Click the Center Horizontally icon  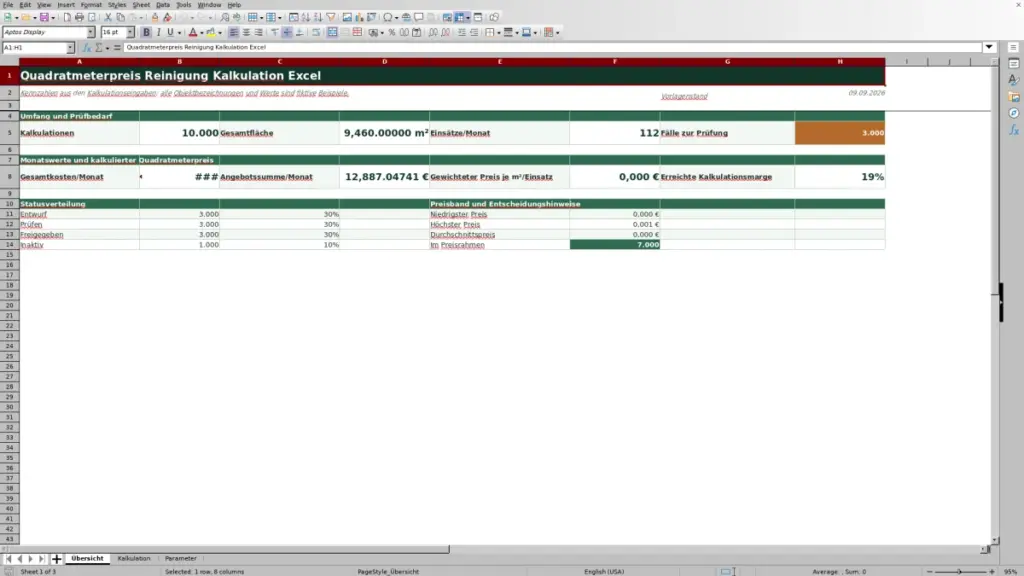click(x=246, y=33)
